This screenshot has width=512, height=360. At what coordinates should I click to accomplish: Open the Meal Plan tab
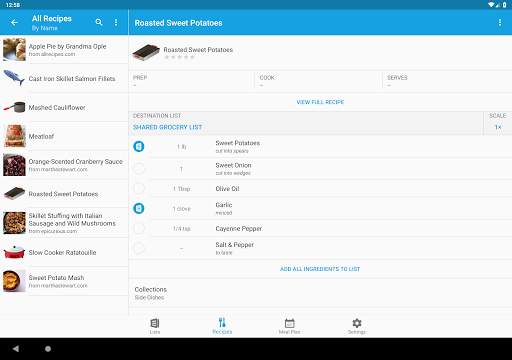[289, 326]
